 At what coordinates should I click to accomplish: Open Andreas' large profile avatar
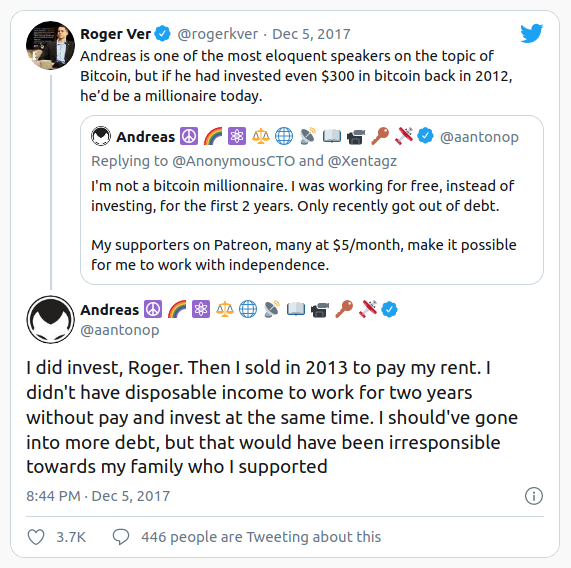[51, 319]
